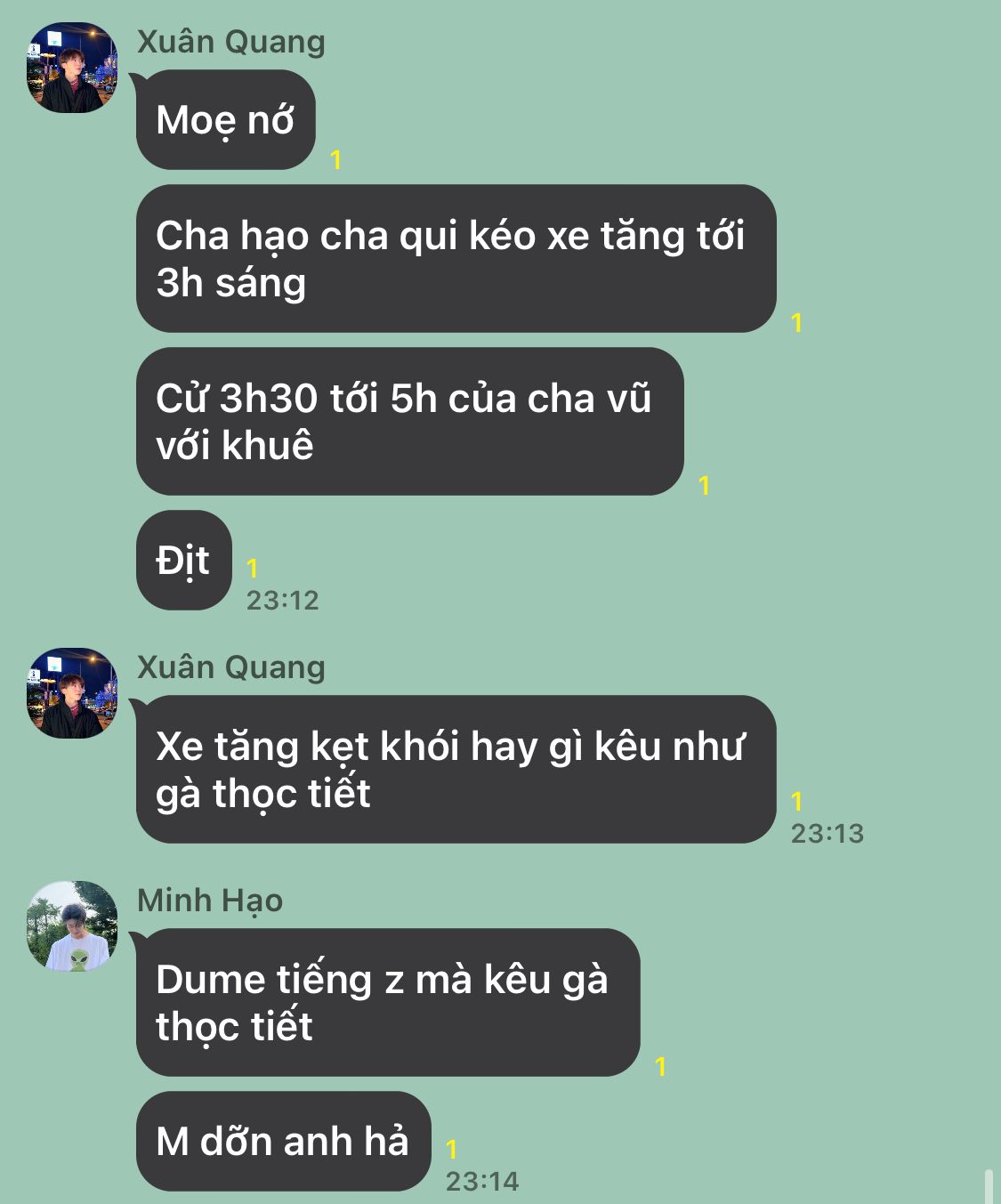Screen dimensions: 1001x1204
Task: Select the "Moẹ nớ" message bubble
Action: point(226,120)
